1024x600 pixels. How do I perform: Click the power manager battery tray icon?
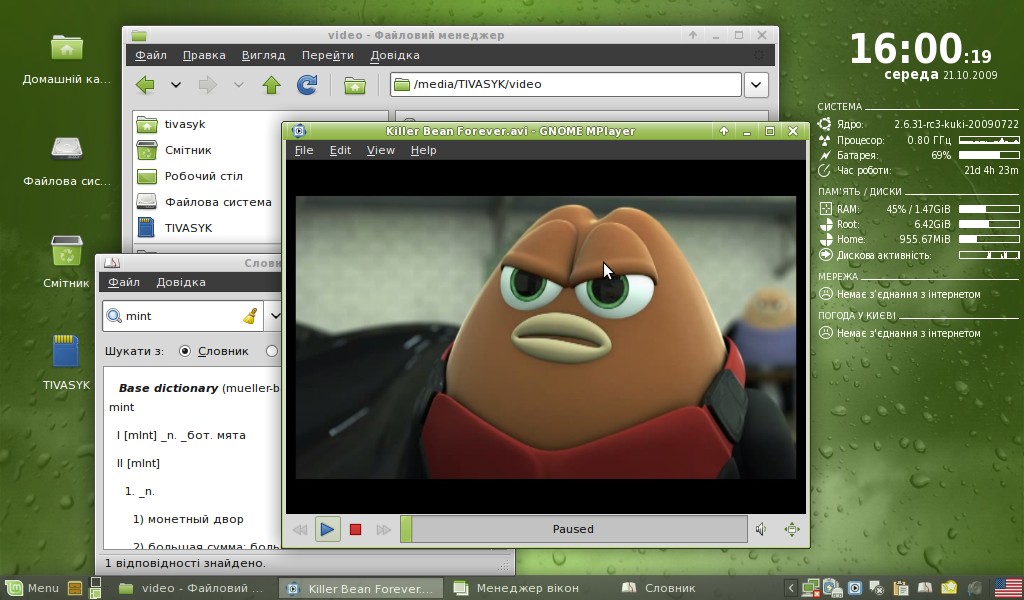(x=833, y=588)
